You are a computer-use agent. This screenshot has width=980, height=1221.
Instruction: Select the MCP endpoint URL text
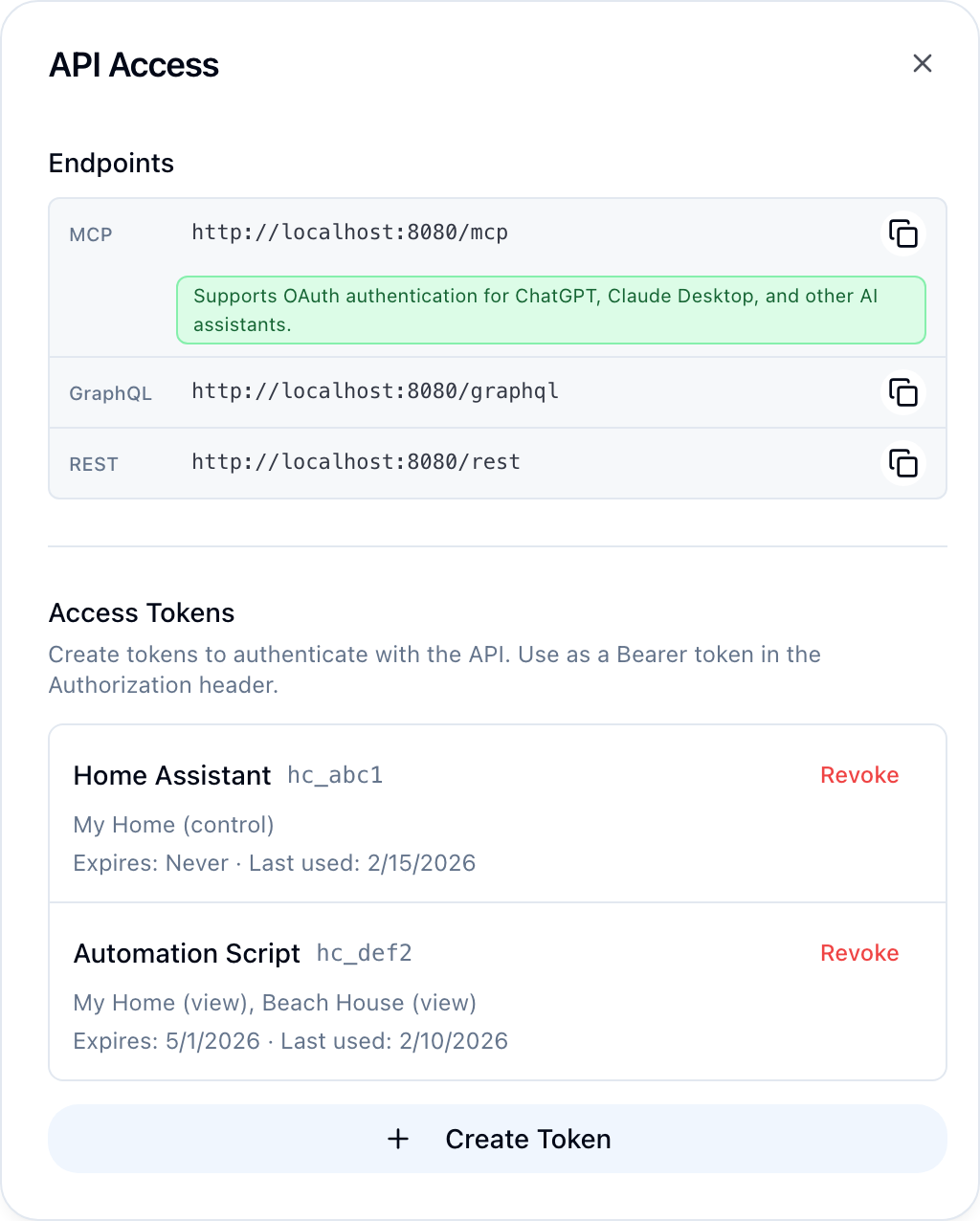point(349,232)
